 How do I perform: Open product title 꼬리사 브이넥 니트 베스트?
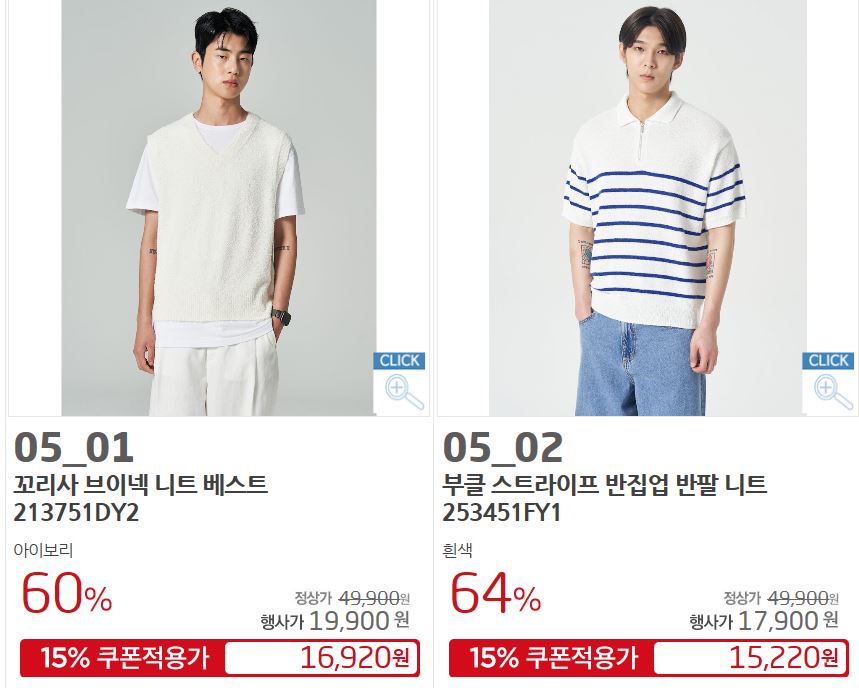click(141, 484)
